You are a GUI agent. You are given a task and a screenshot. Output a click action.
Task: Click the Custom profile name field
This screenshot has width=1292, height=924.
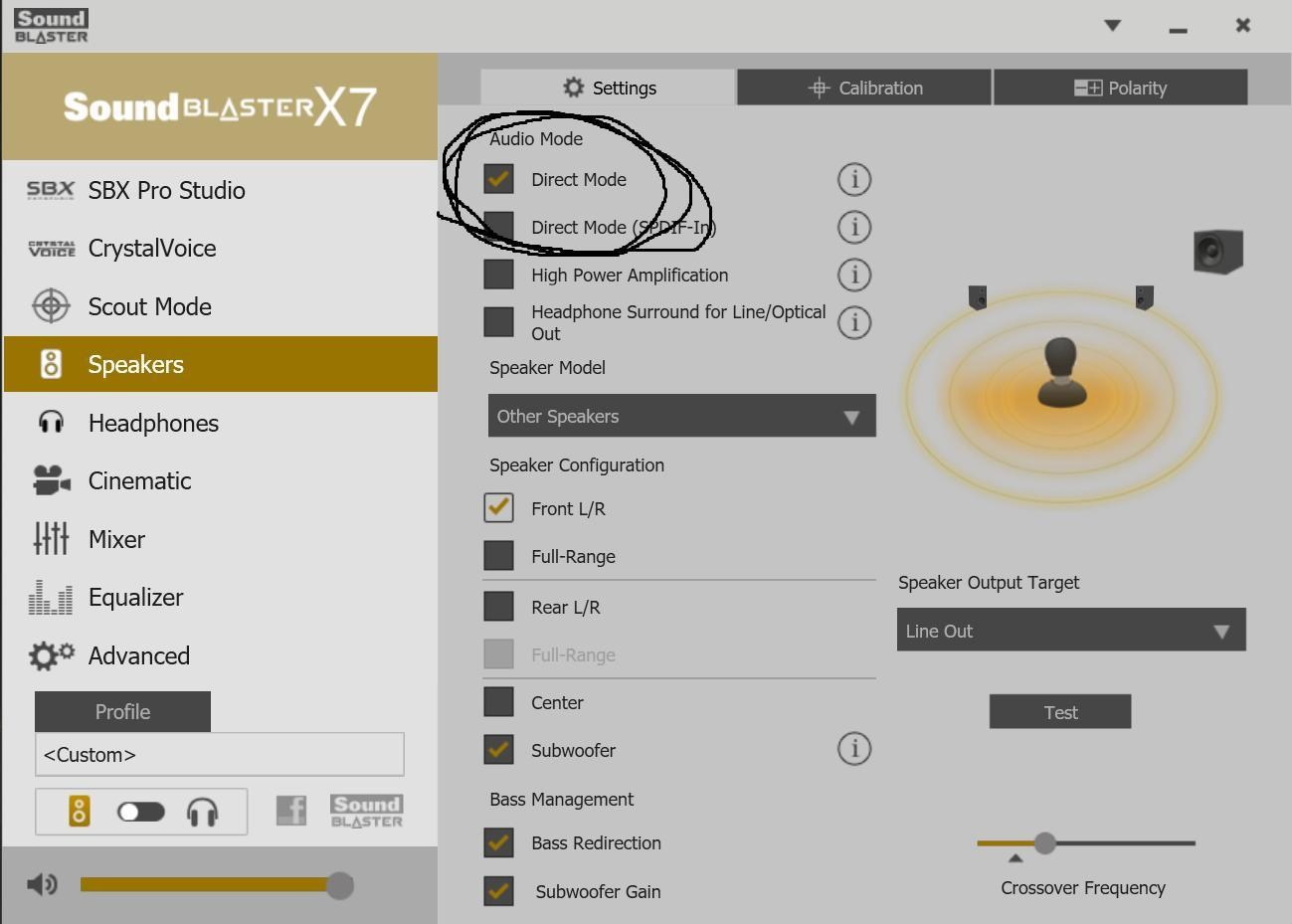click(219, 755)
